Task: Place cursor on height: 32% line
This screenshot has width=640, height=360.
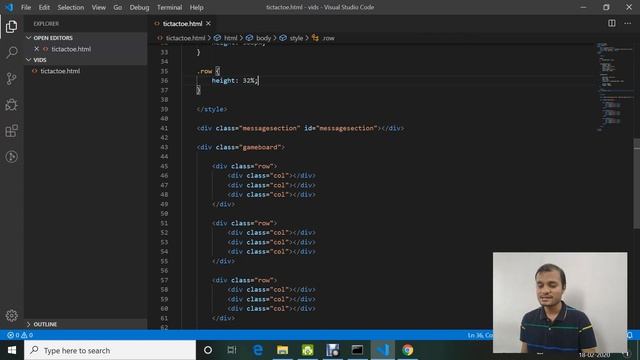Action: tap(235, 81)
